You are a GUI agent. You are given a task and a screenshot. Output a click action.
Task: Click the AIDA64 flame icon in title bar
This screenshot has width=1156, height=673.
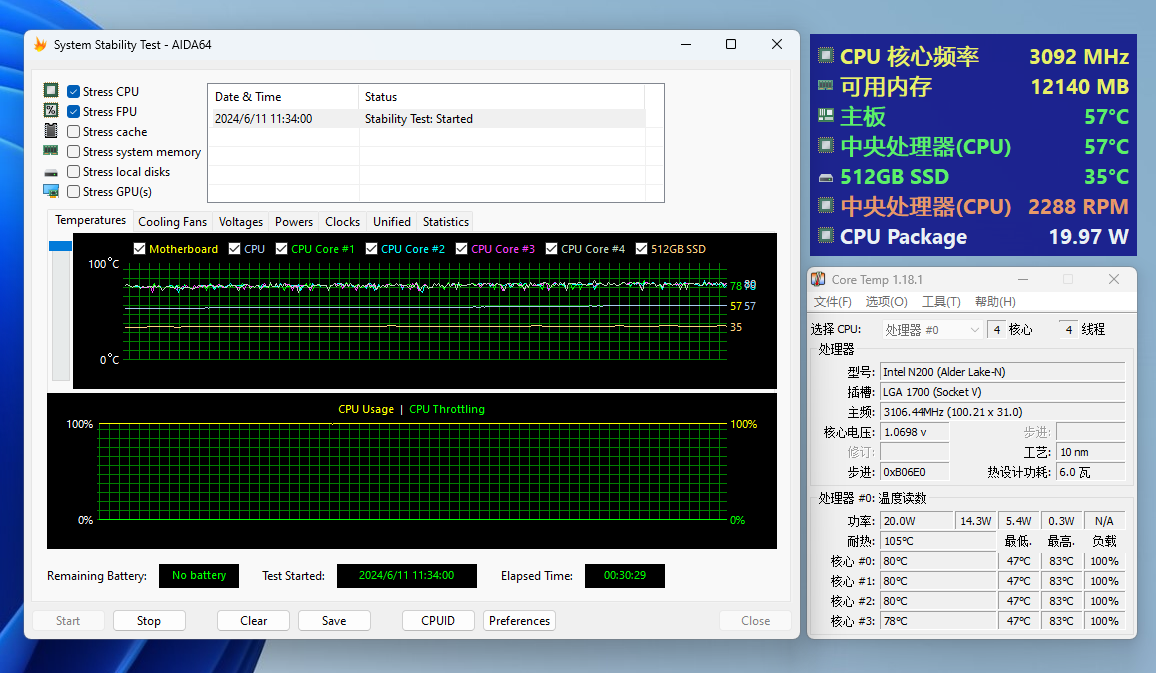(x=40, y=44)
